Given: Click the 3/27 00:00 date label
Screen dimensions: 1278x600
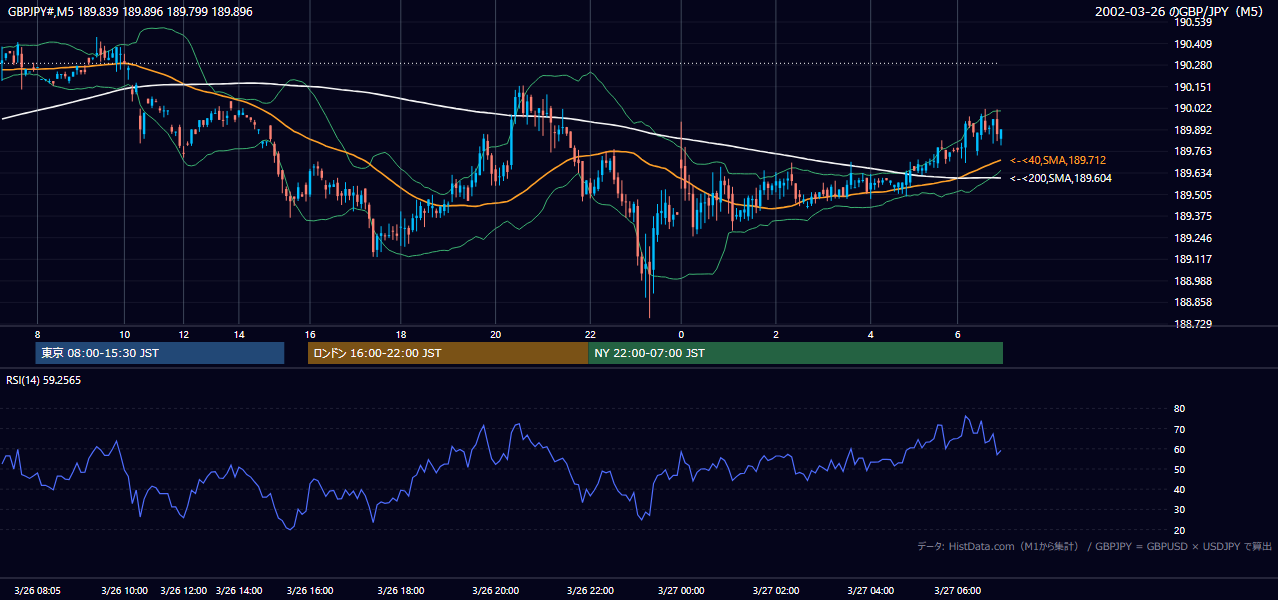Looking at the screenshot, I should 680,591.
